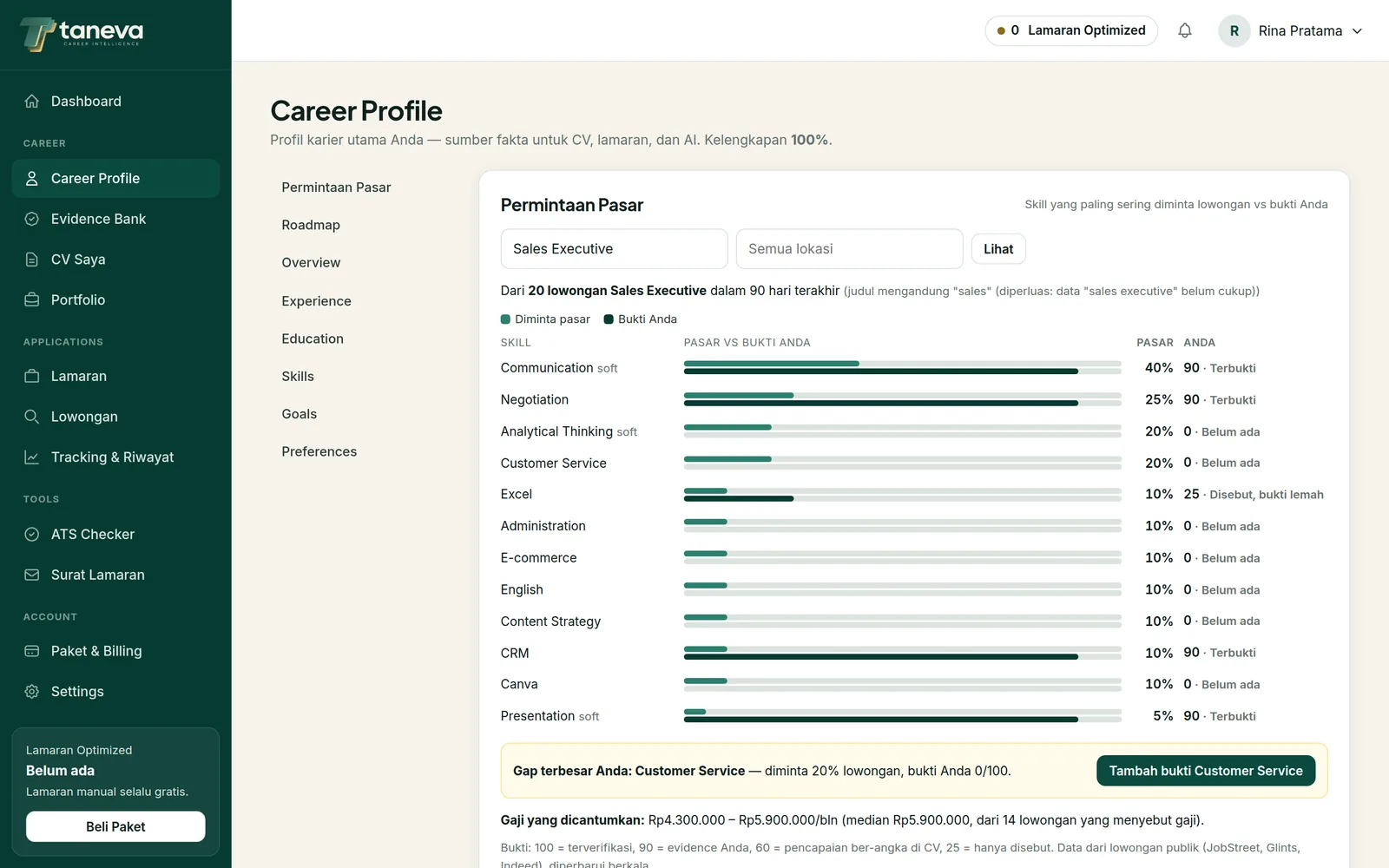1389x868 pixels.
Task: Click the Tracking & Riwayat chart icon
Action: [x=32, y=457]
